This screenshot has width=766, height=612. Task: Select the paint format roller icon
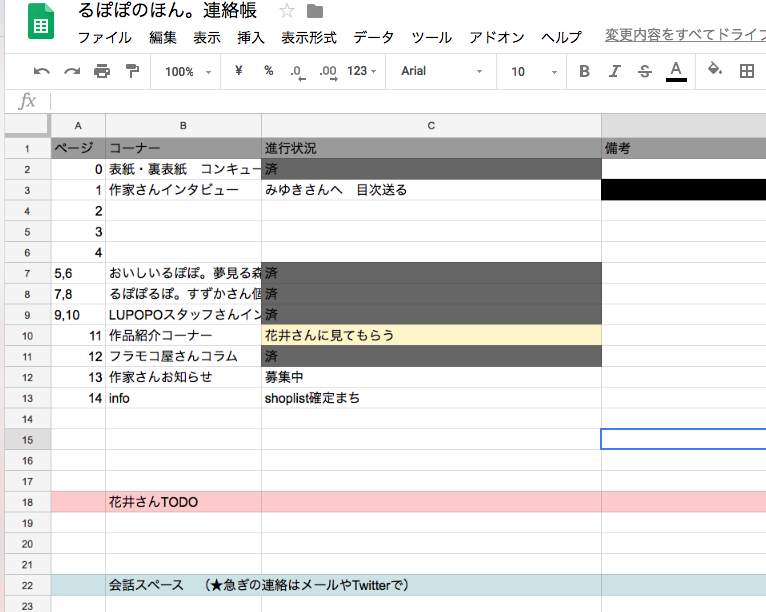(132, 71)
